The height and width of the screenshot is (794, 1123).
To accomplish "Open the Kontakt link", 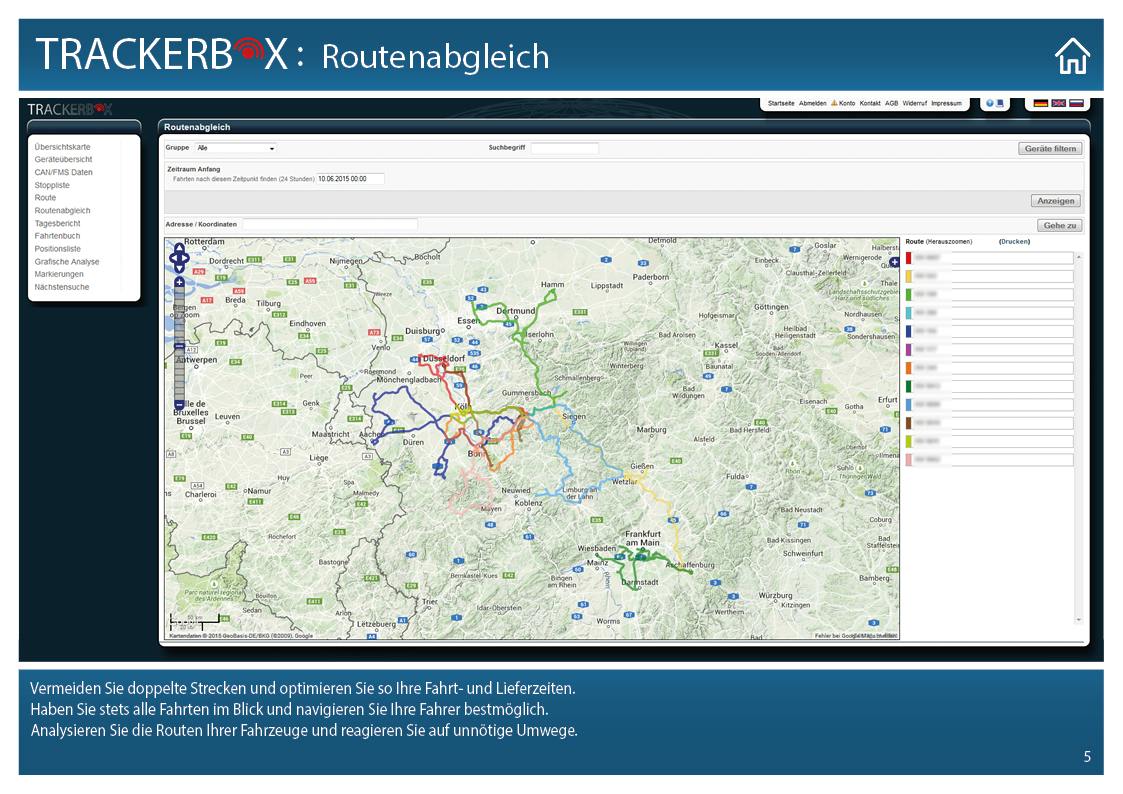I will point(869,103).
